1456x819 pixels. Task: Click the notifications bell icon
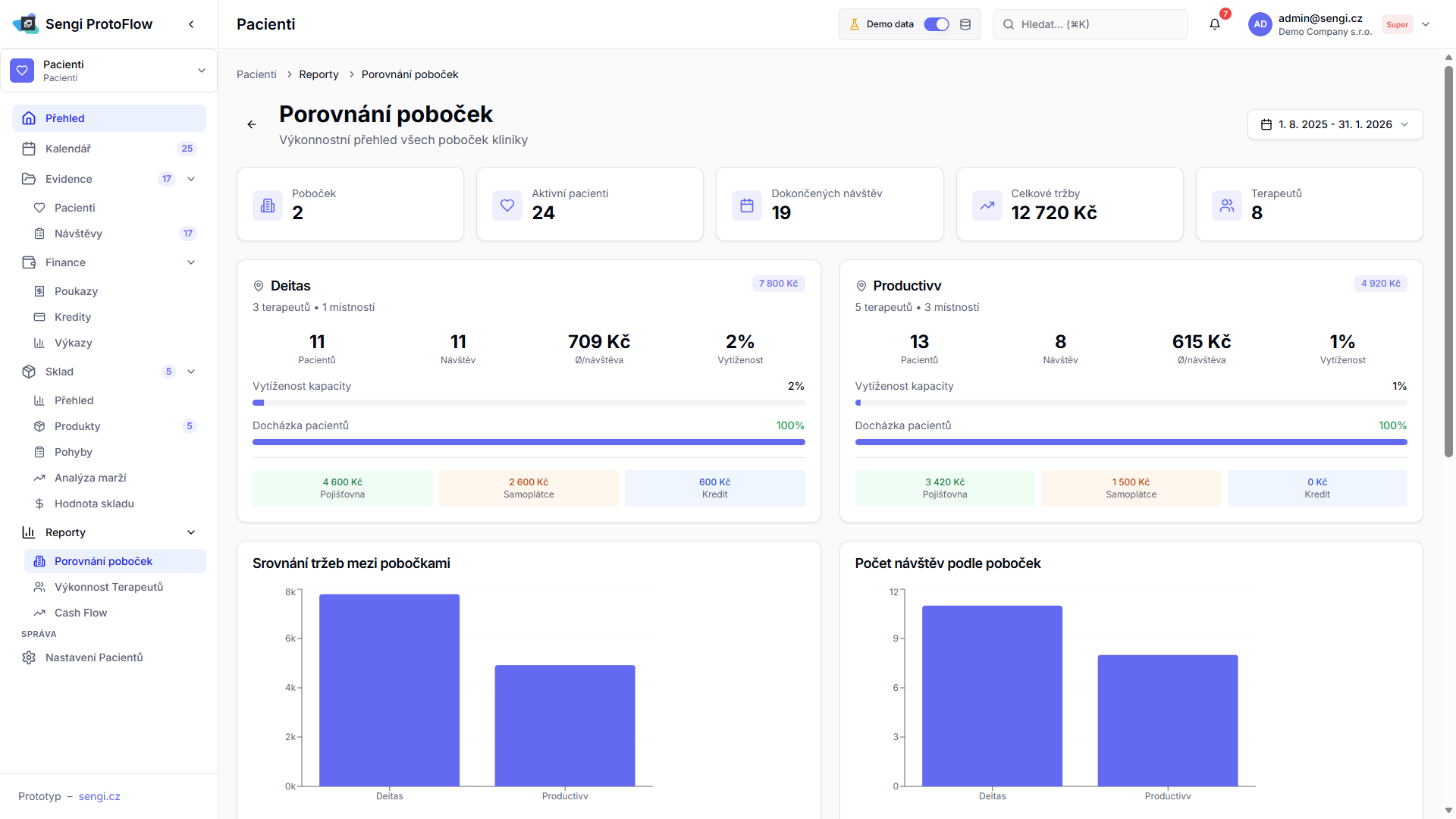pos(1214,24)
